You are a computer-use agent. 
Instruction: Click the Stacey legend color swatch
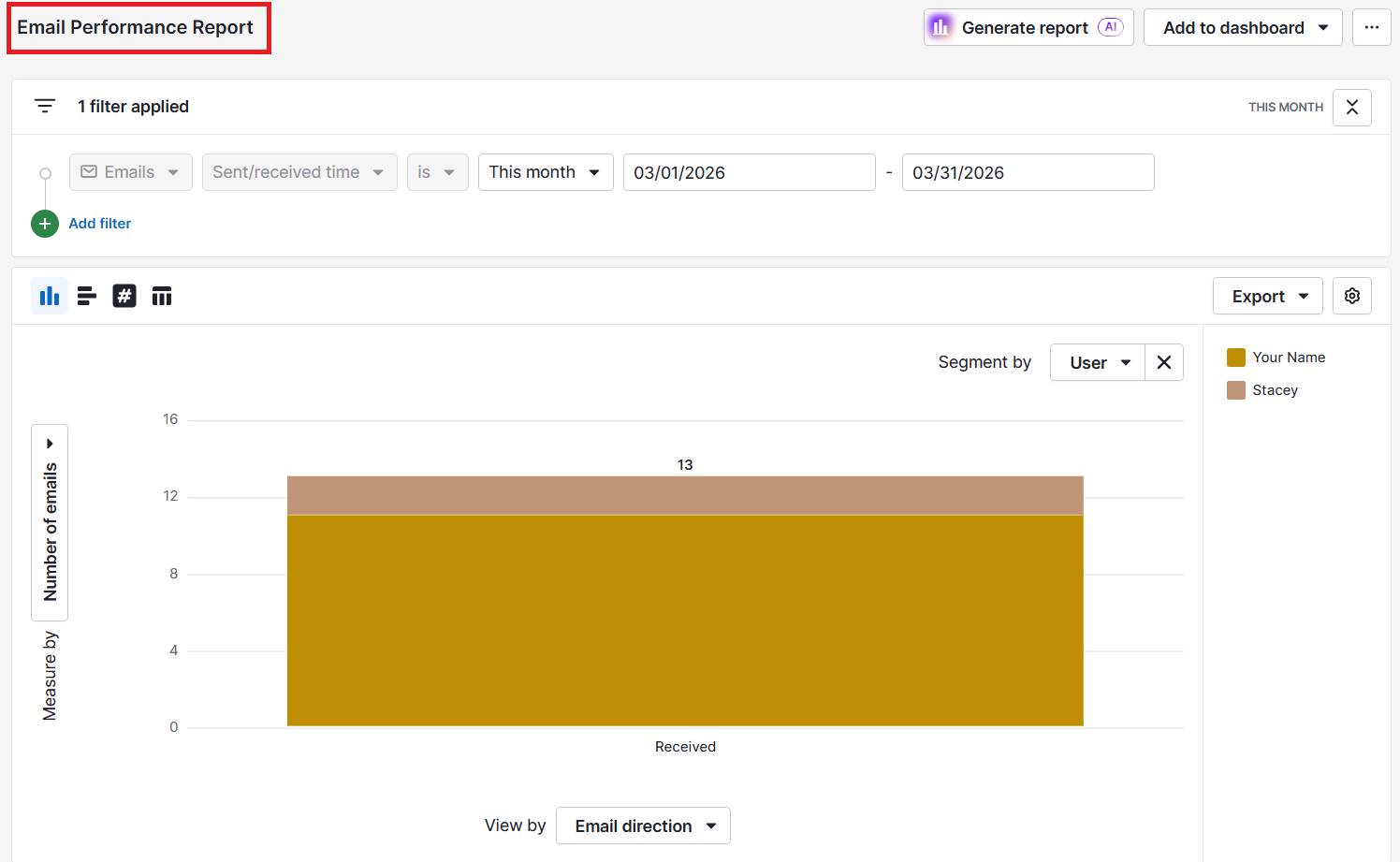coord(1235,389)
